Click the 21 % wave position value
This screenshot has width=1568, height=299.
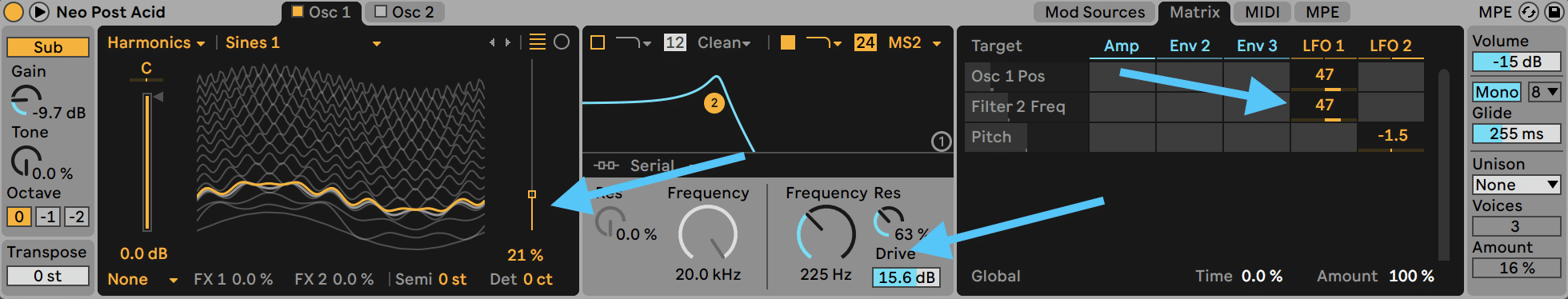(526, 255)
